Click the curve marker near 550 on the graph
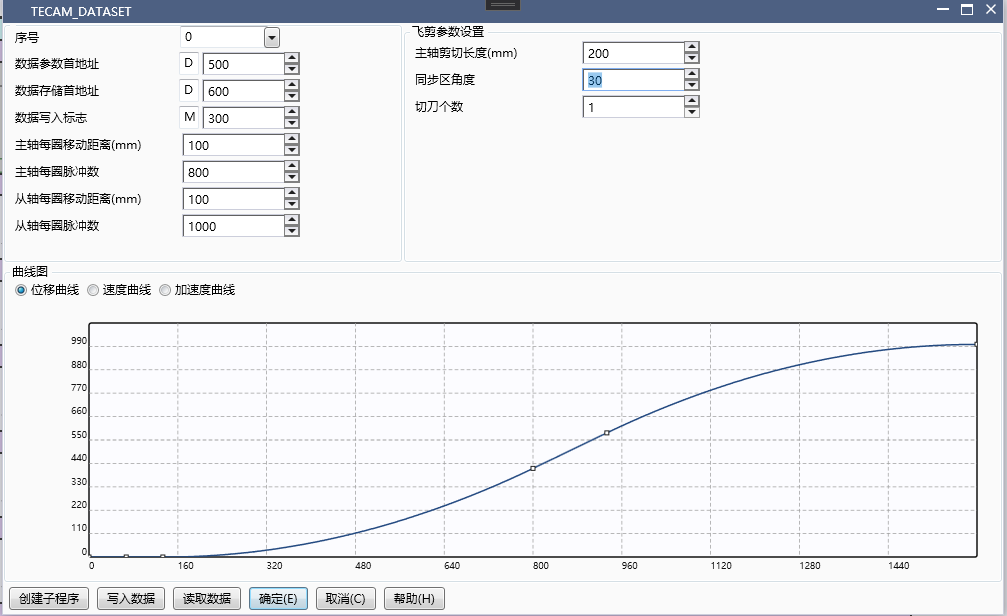 click(608, 432)
